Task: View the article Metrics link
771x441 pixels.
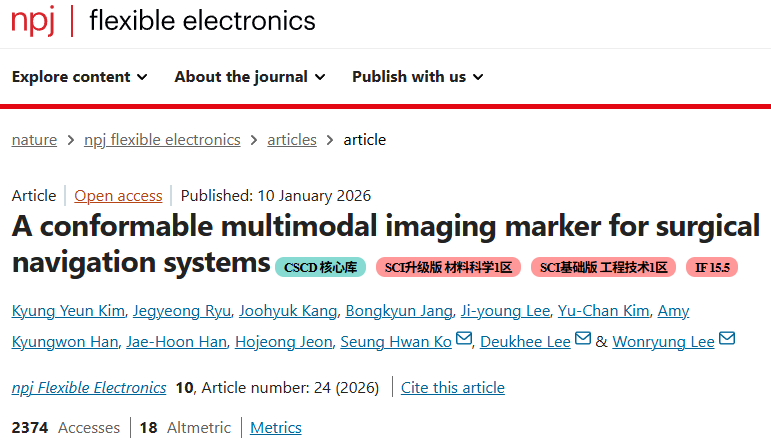Action: (276, 427)
